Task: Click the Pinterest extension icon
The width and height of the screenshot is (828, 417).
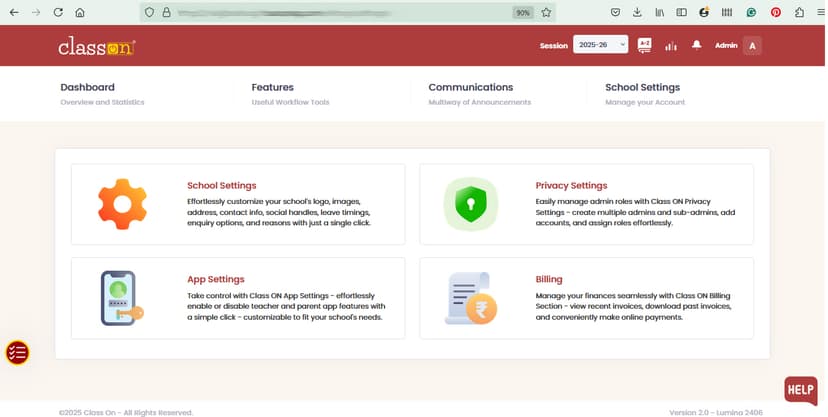Action: [x=776, y=12]
